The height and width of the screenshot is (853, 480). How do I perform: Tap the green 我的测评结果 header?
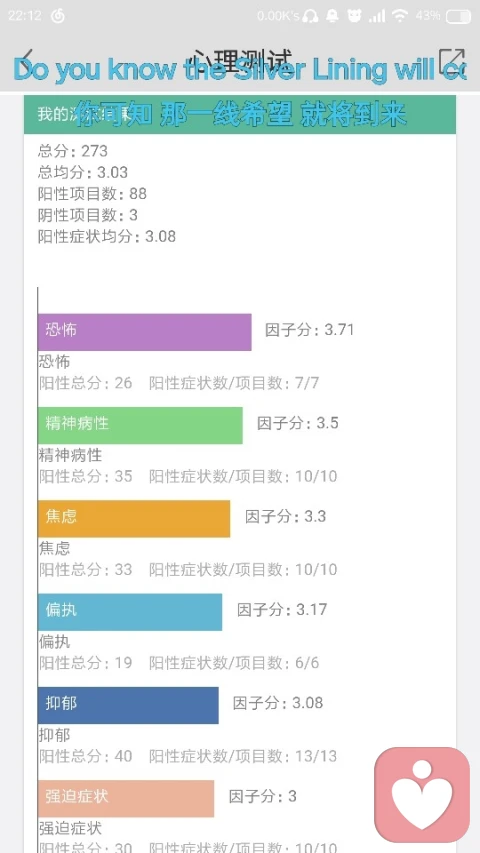pyautogui.click(x=240, y=114)
